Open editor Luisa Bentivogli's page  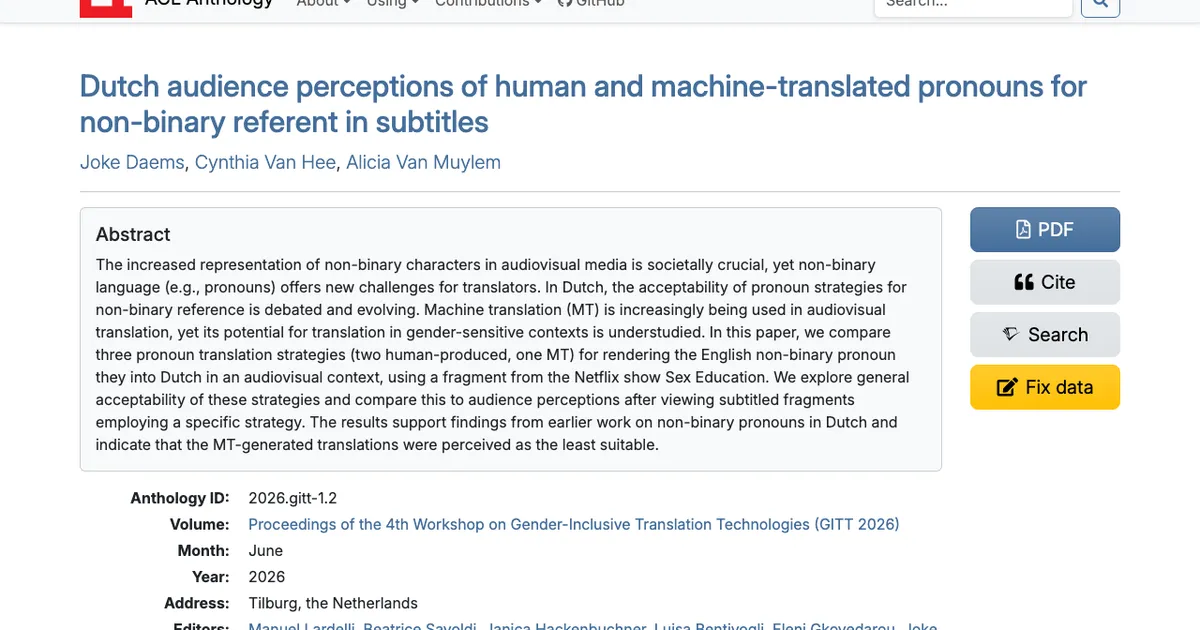(708, 625)
